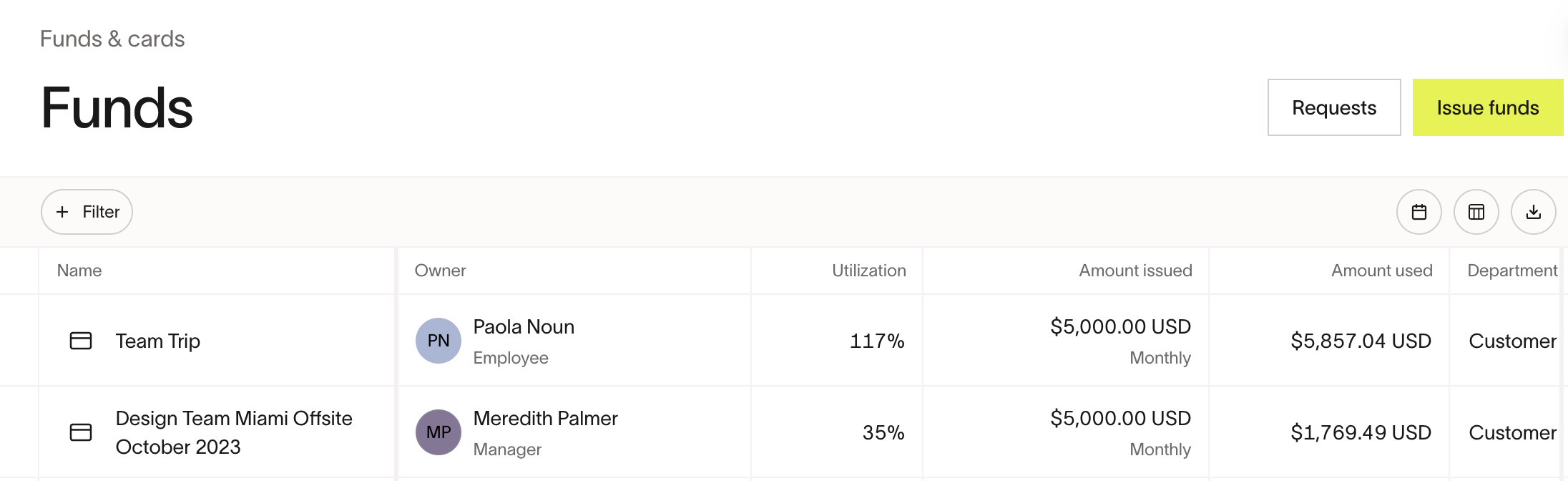Download the funds list via export icon

tap(1533, 212)
